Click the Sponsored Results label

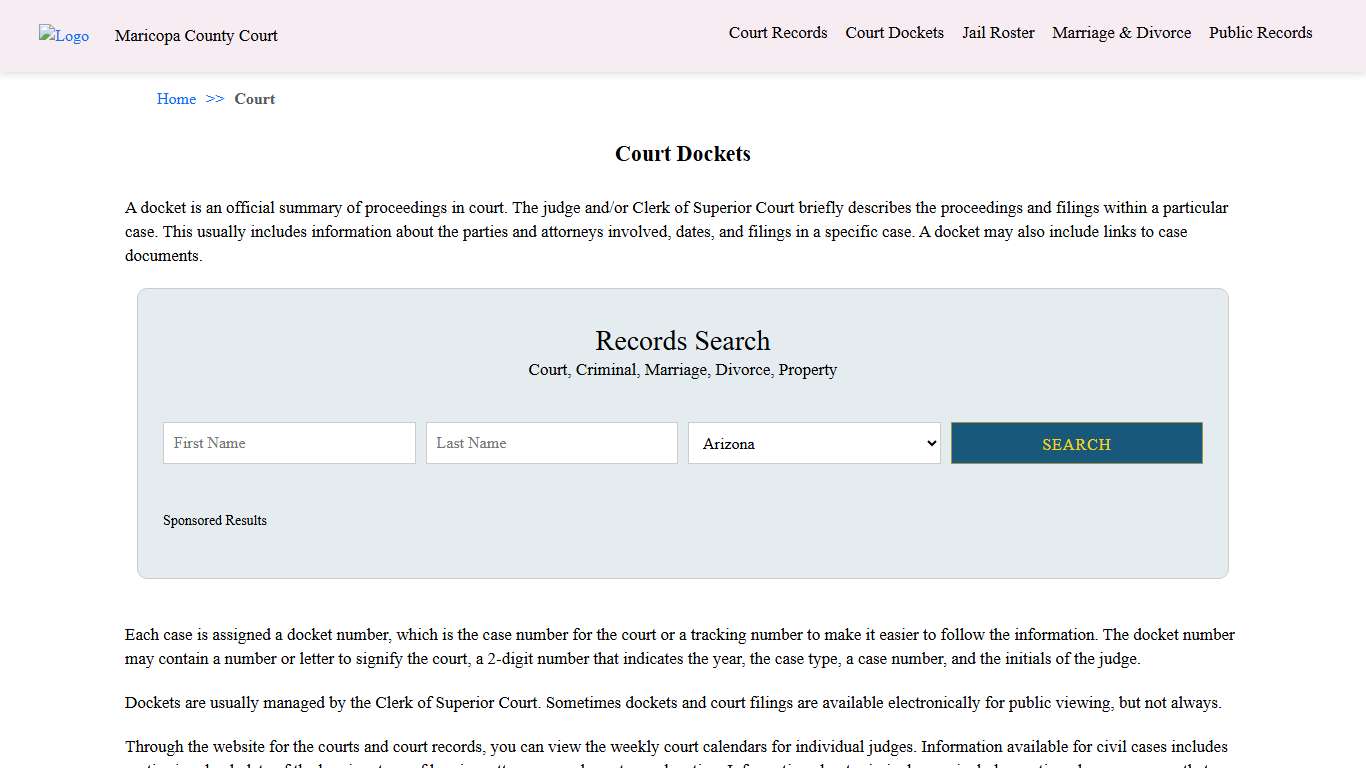pos(215,520)
